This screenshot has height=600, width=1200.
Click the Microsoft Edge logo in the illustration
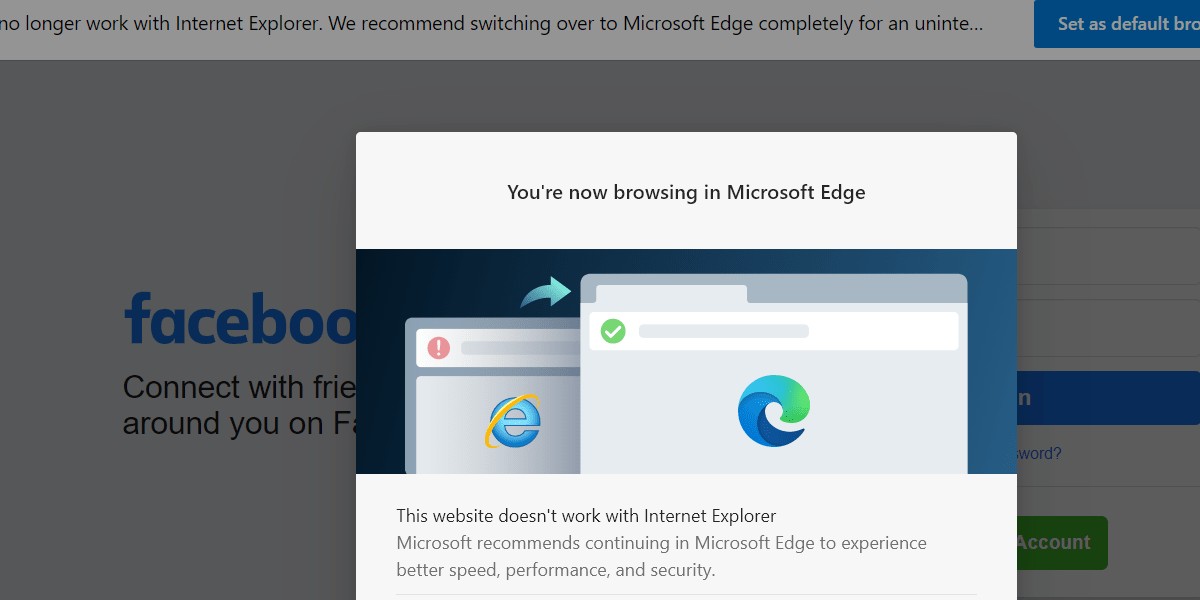[771, 410]
